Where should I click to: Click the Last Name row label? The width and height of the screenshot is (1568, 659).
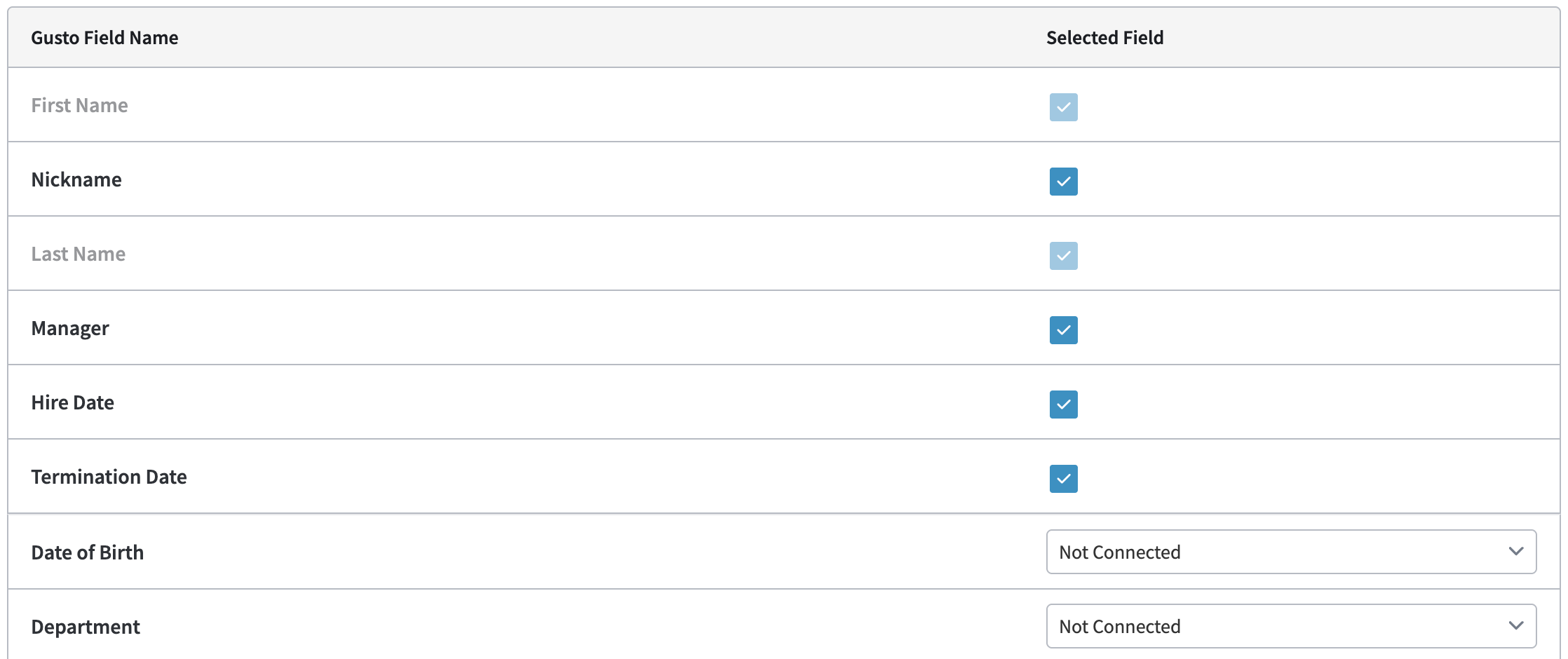(78, 254)
